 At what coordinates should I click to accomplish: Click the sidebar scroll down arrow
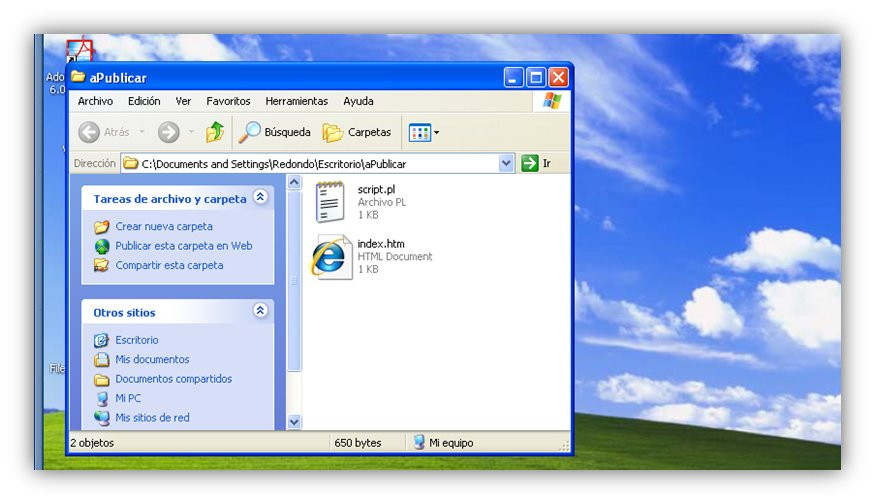[294, 422]
